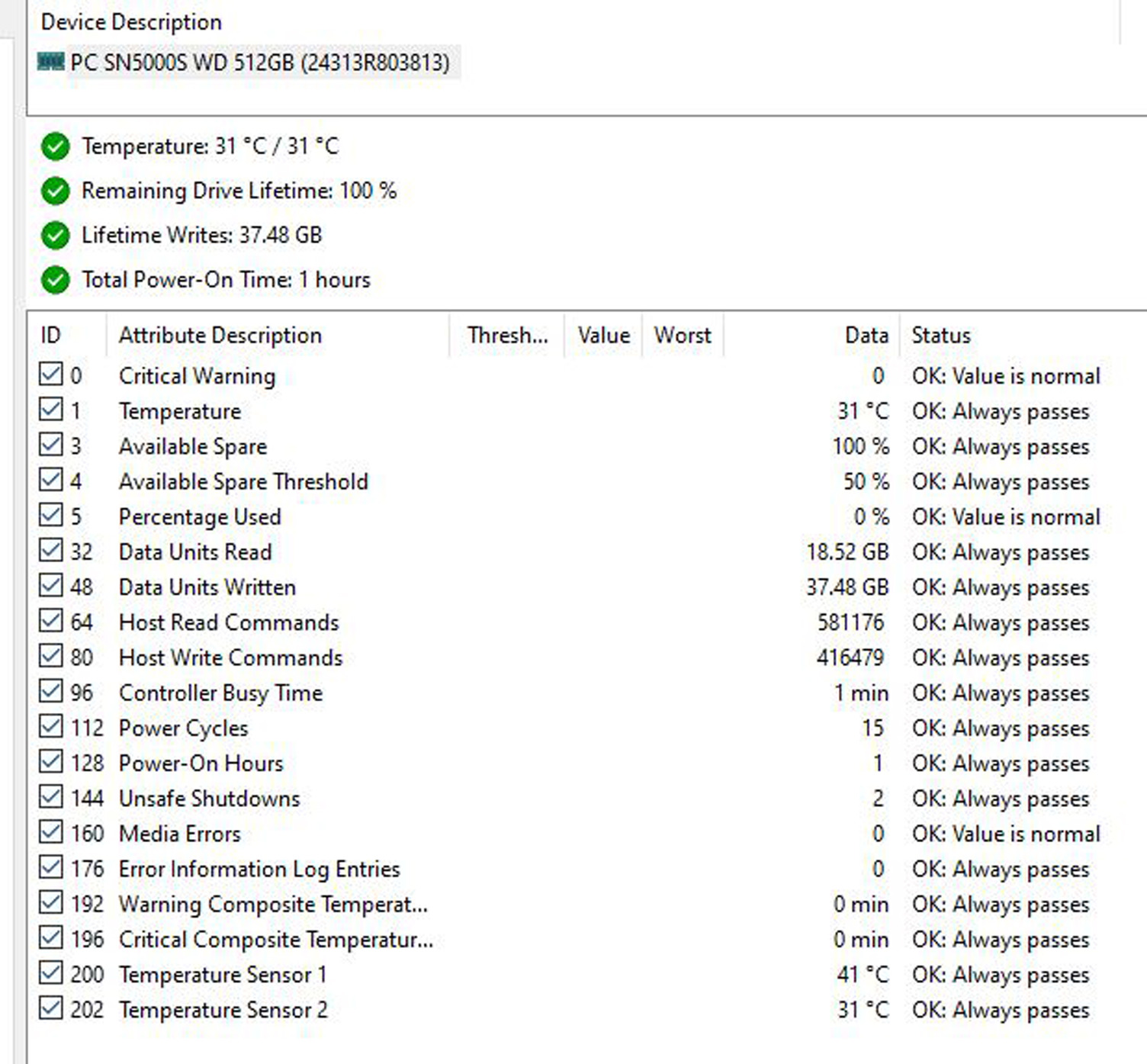Uncheck the Available Spare Threshold checkbox
This screenshot has height=1064, width=1147.
51,479
